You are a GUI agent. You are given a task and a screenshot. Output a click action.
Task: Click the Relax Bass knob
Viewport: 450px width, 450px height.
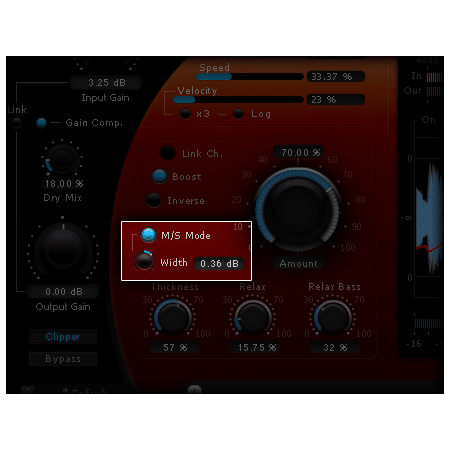(x=333, y=317)
